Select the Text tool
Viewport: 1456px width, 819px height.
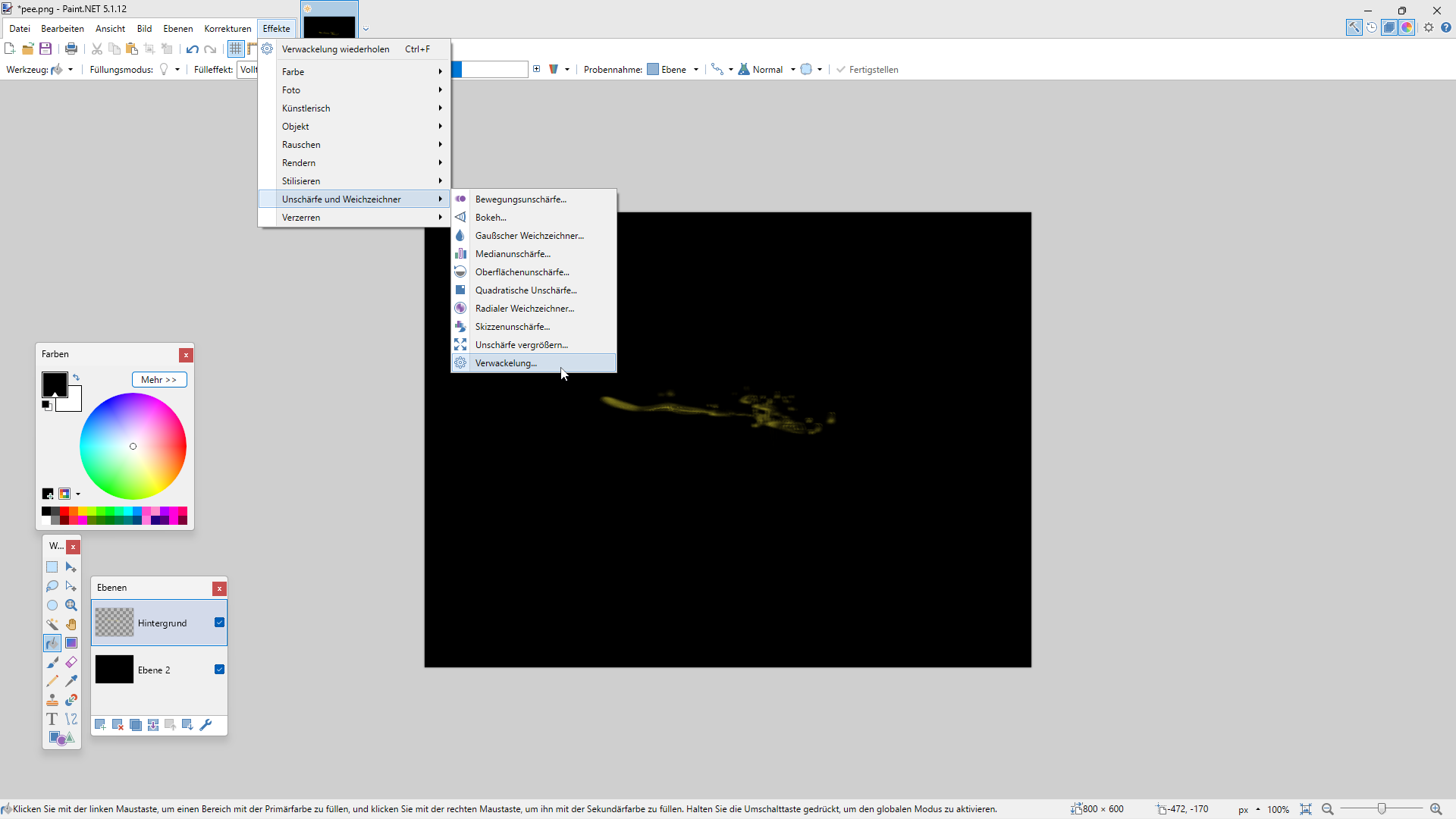tap(52, 719)
